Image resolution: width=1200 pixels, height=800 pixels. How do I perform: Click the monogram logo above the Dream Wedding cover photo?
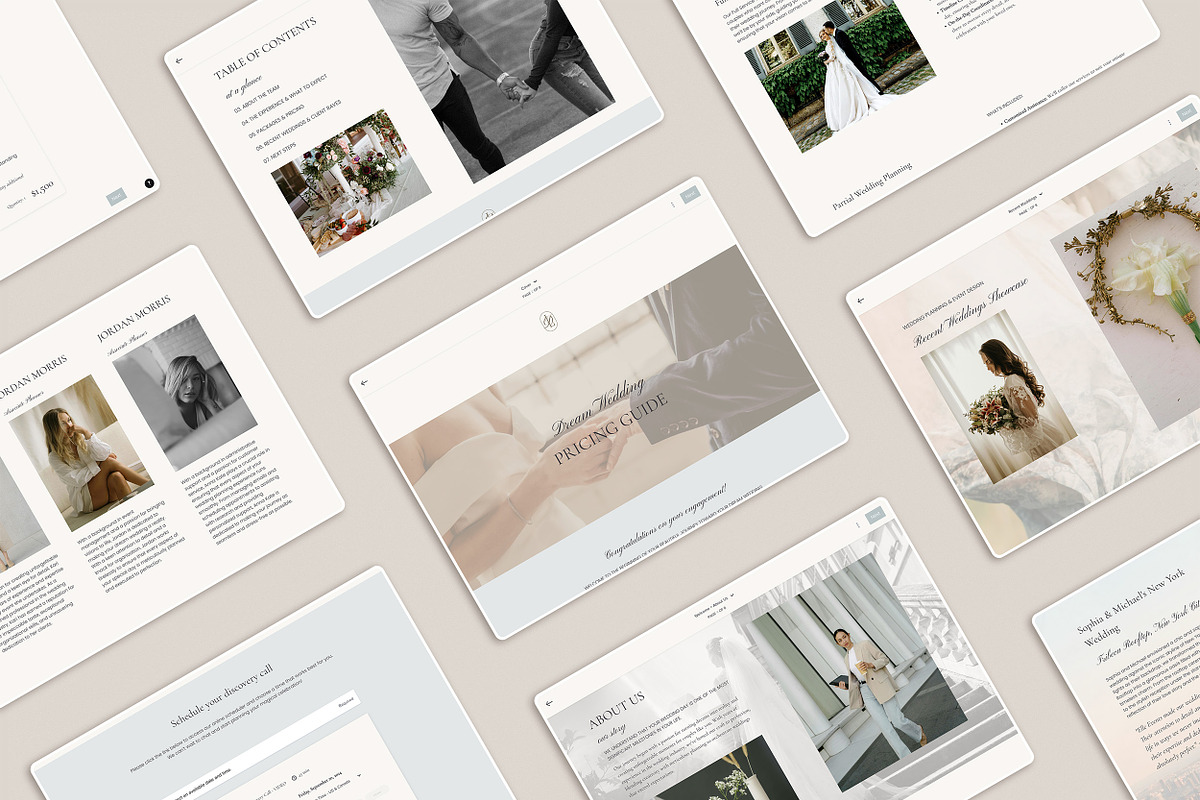pyautogui.click(x=548, y=320)
